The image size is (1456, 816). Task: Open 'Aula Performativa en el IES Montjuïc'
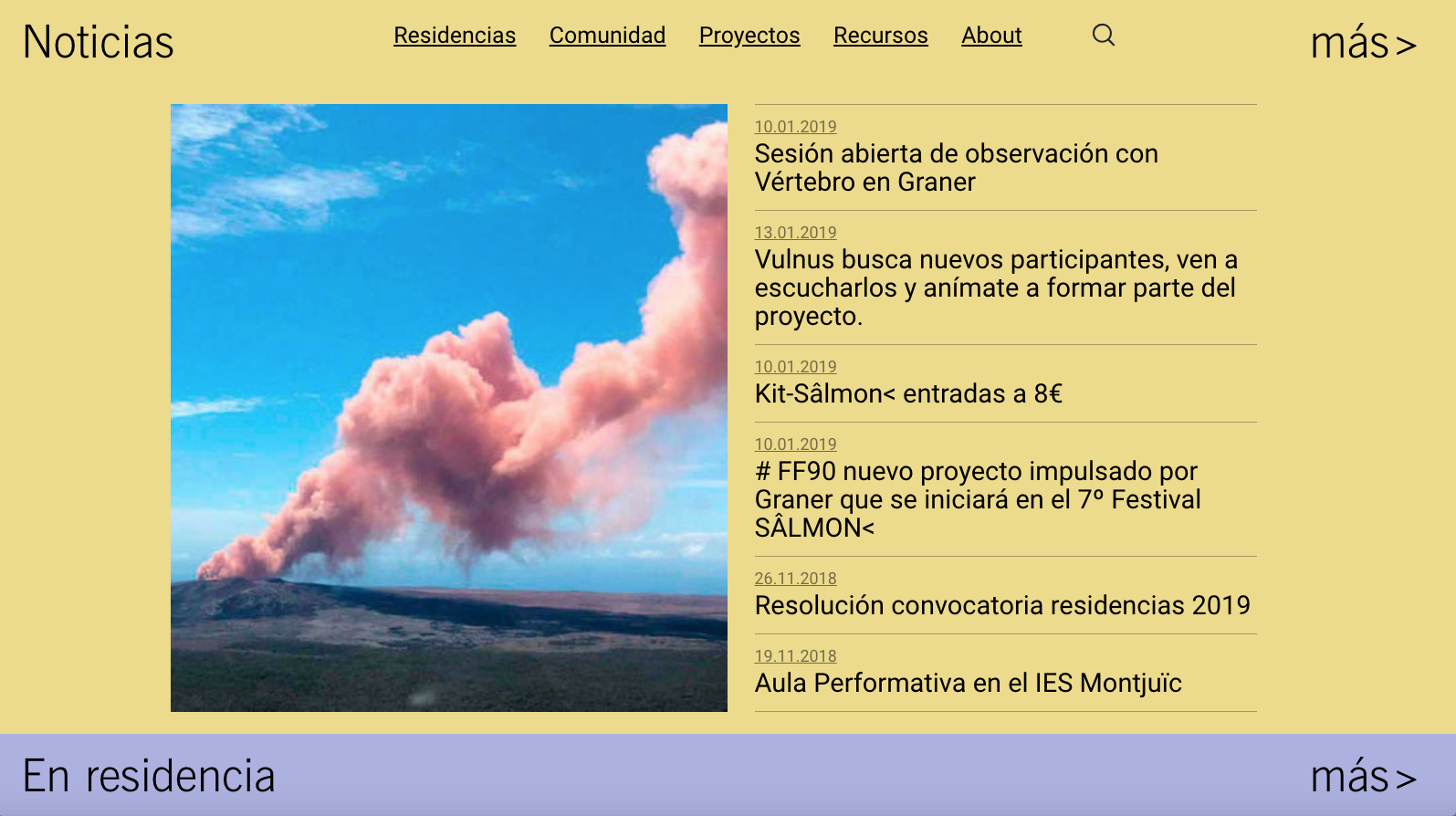(969, 683)
